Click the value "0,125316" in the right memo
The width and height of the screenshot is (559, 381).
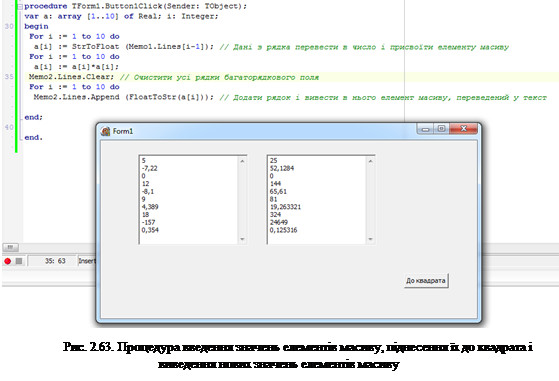pos(283,230)
